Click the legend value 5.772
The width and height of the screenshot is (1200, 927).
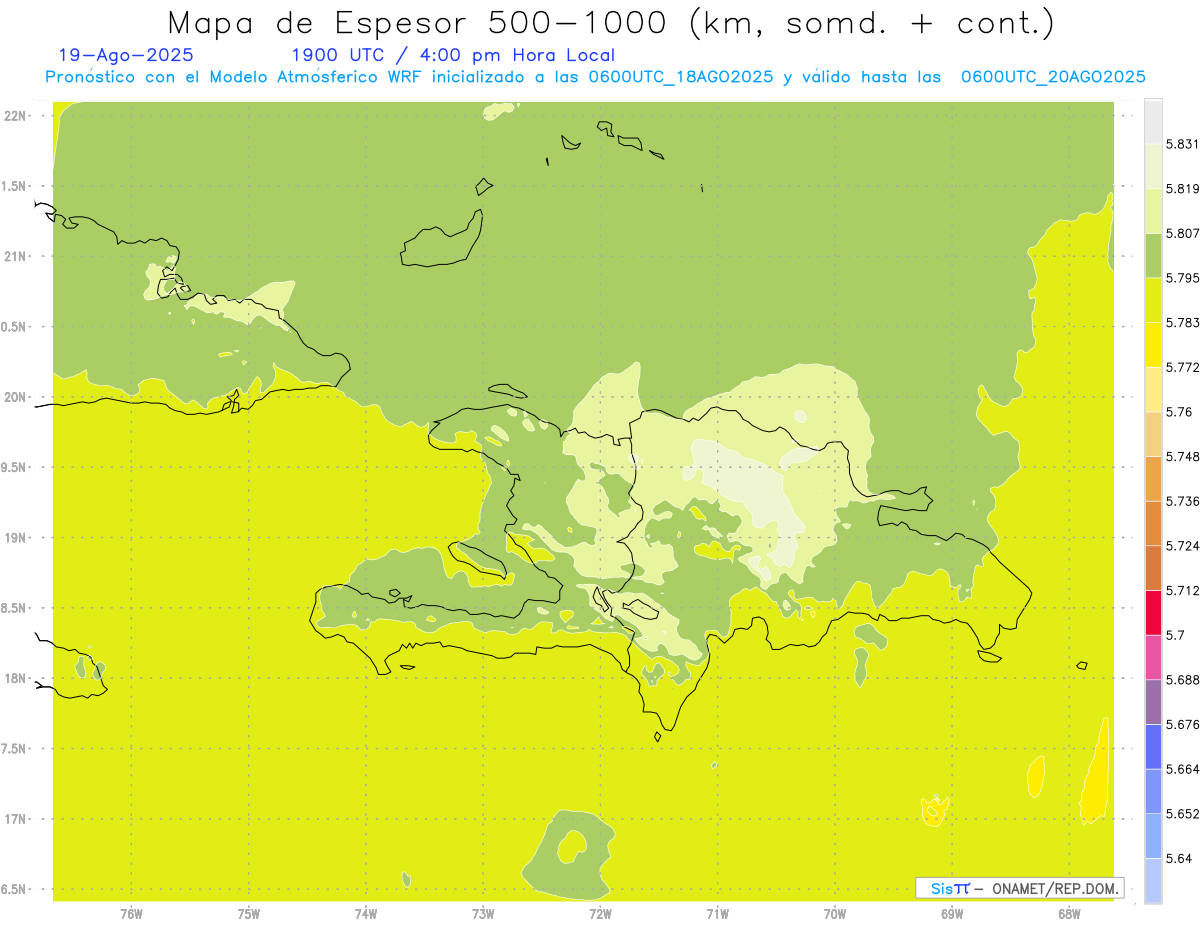point(1183,367)
